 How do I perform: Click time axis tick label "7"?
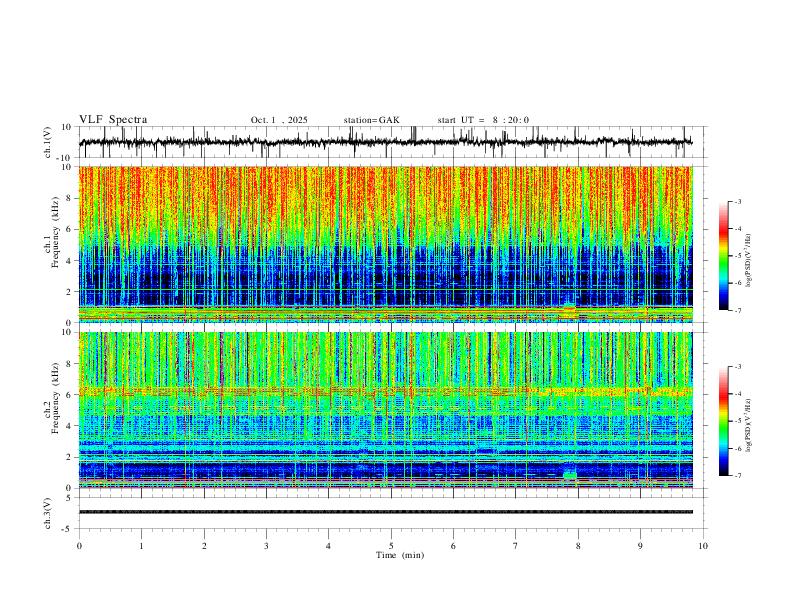(516, 546)
